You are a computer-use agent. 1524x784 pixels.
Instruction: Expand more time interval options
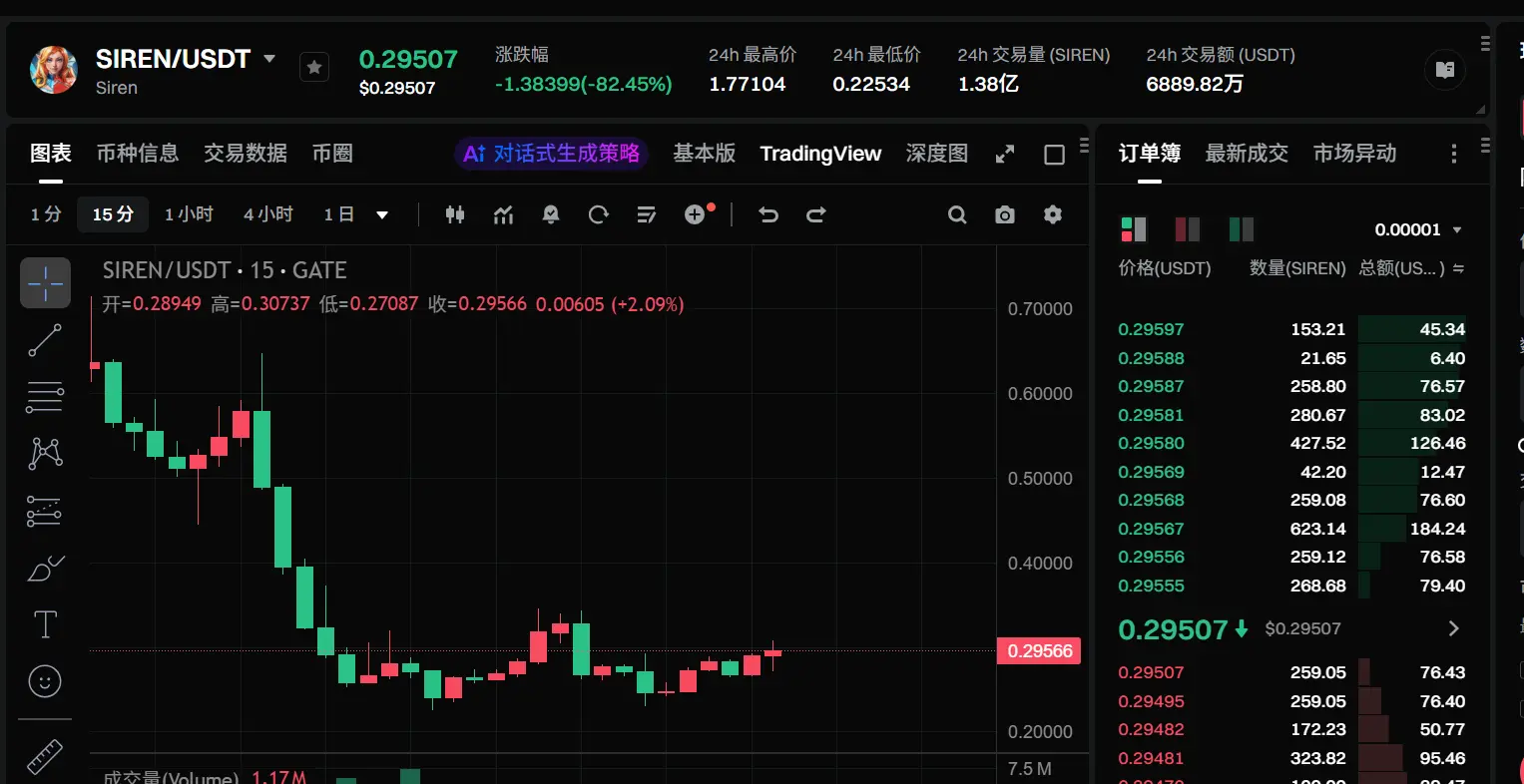pyautogui.click(x=382, y=215)
